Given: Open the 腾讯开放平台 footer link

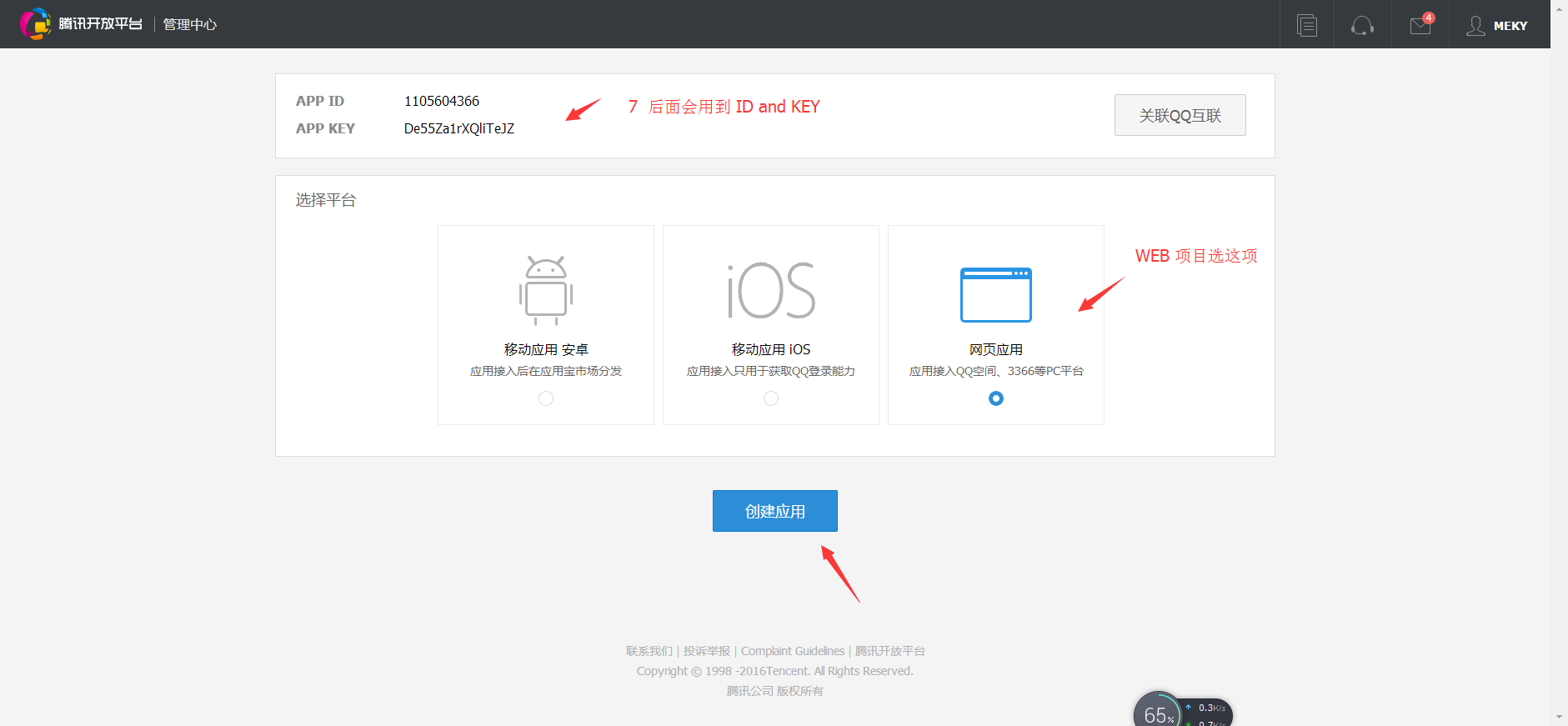Looking at the screenshot, I should coord(890,651).
